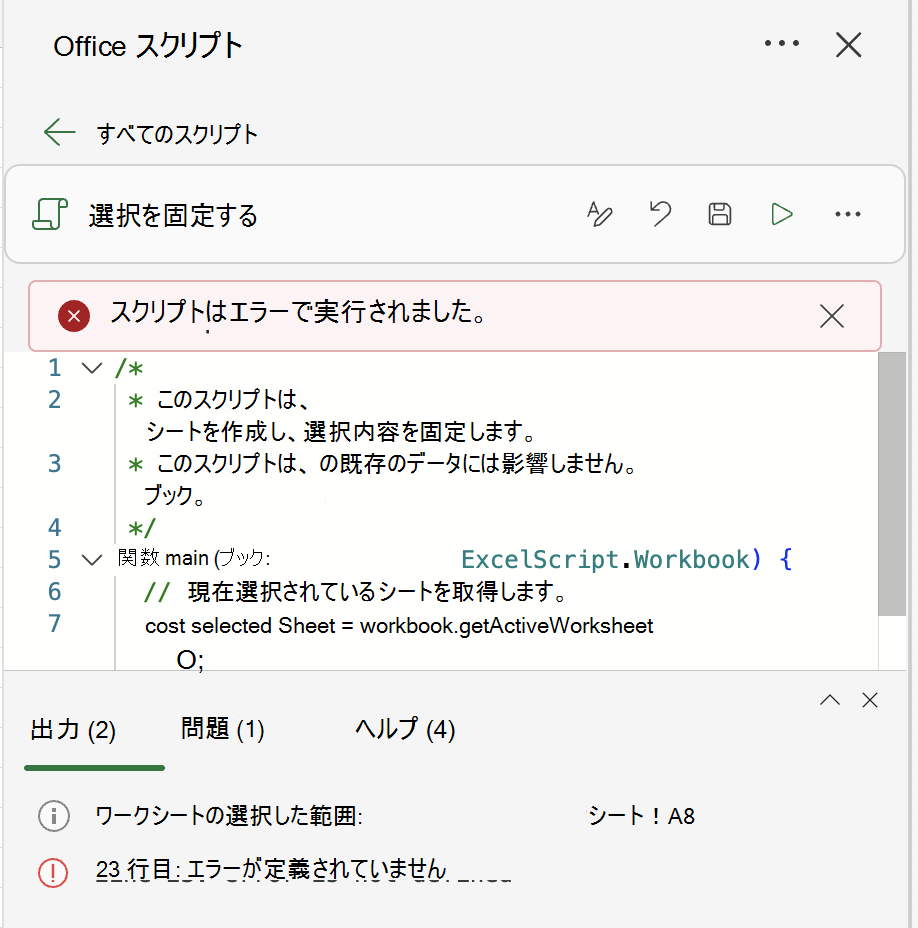Click line number 3 in the gutter
The height and width of the screenshot is (928, 918).
tap(54, 463)
